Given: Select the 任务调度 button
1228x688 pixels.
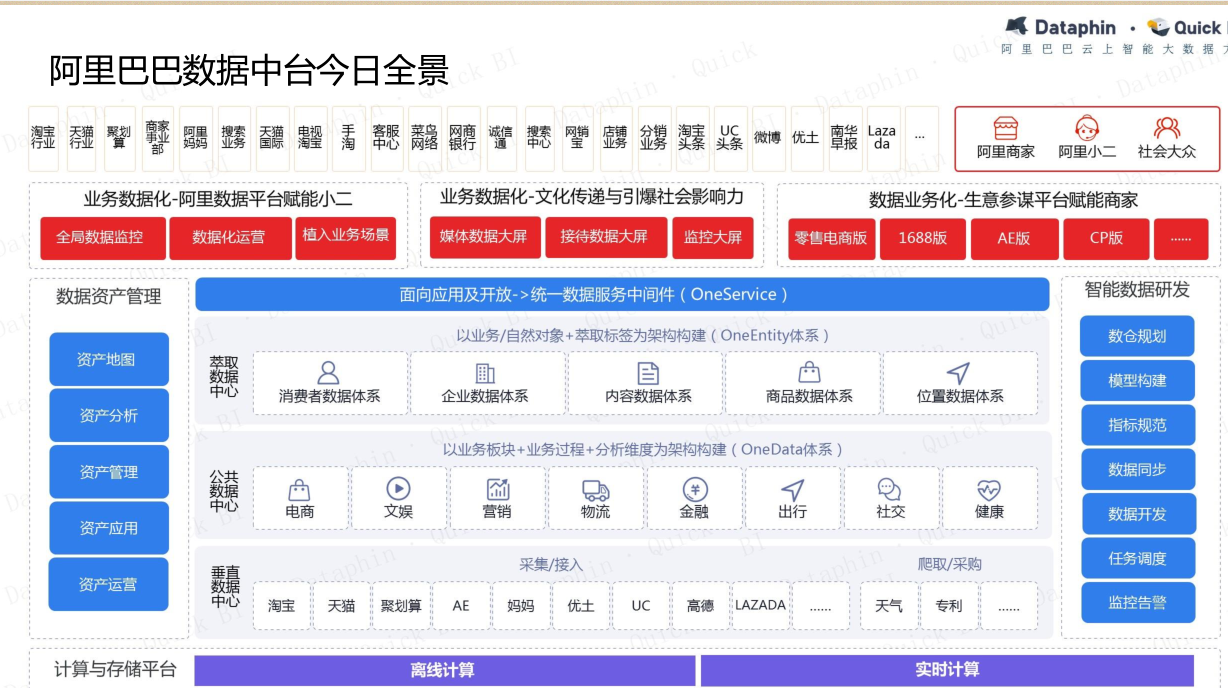Looking at the screenshot, I should coord(1137,559).
